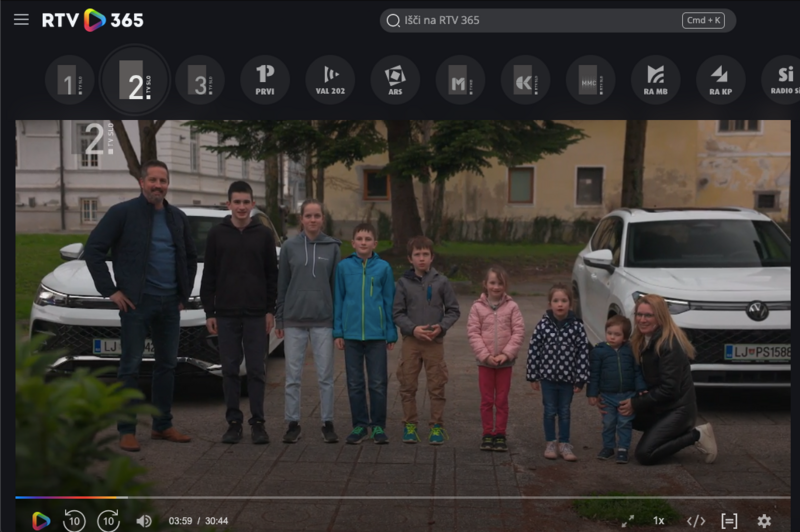
Task: Open the RA MB radio channel
Action: tap(656, 80)
